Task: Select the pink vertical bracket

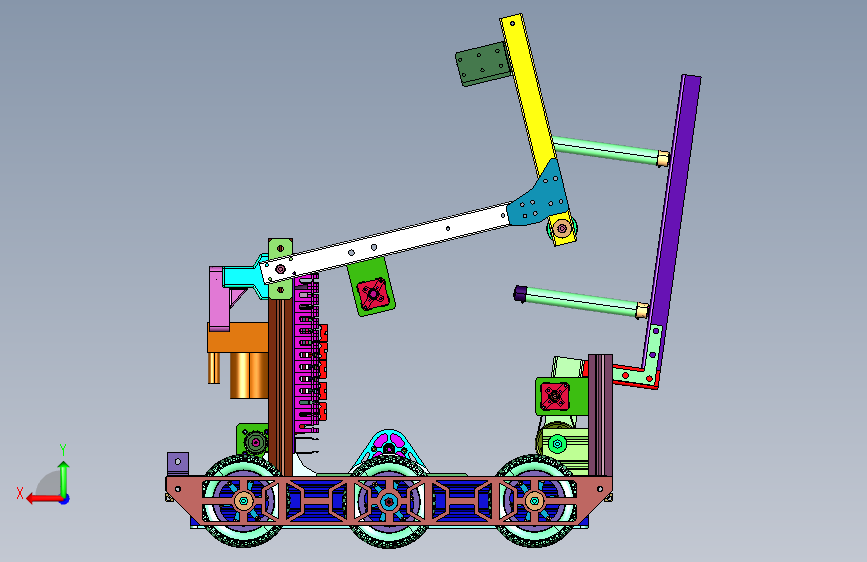Action: [x=218, y=299]
